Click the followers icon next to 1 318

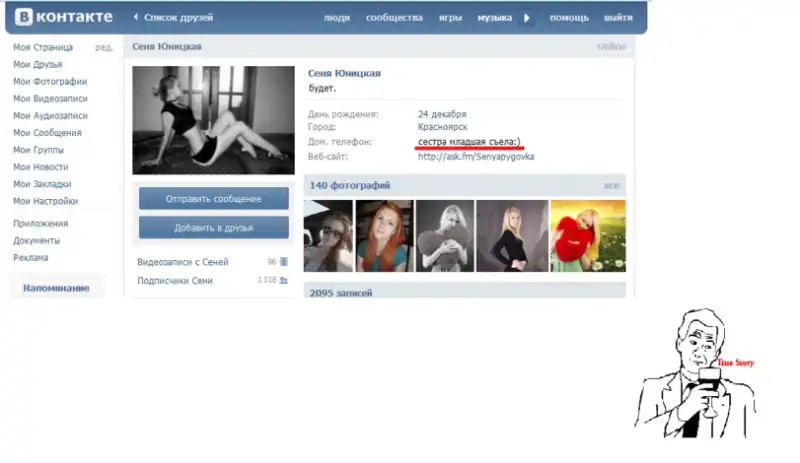[x=284, y=281]
